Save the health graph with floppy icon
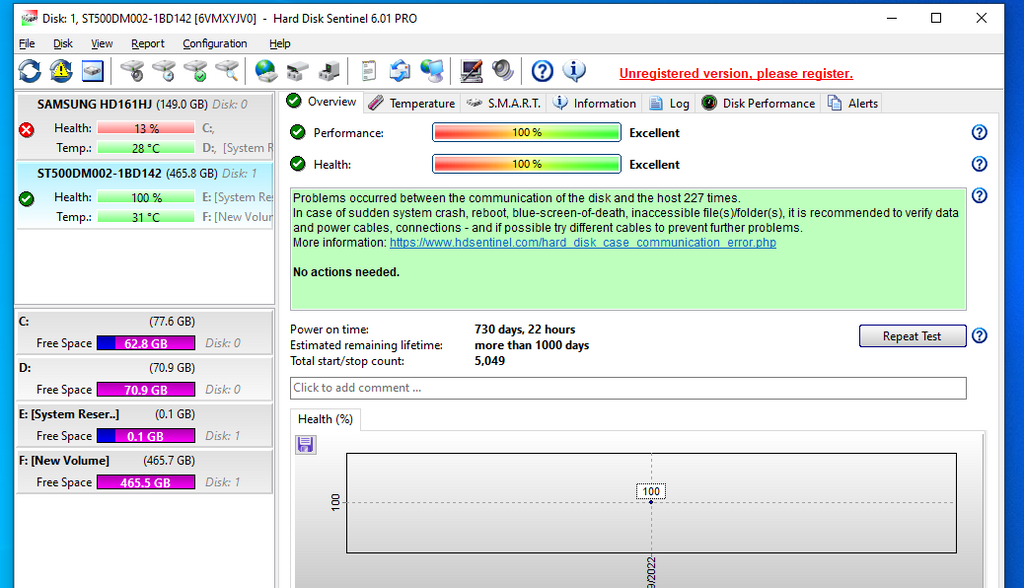Viewport: 1024px width, 588px height. [x=306, y=444]
